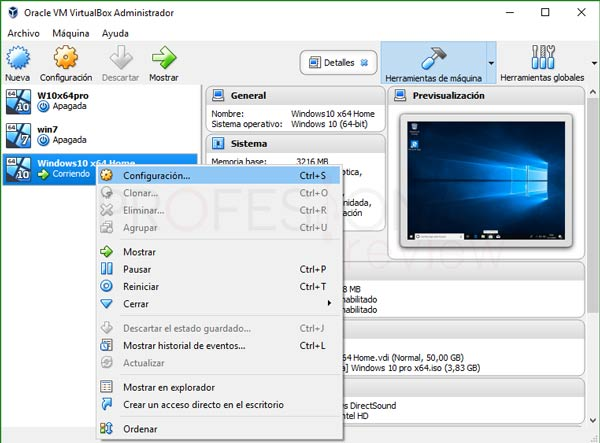Click the Descartar toolbar arrow icon
600x443 pixels.
[121, 57]
